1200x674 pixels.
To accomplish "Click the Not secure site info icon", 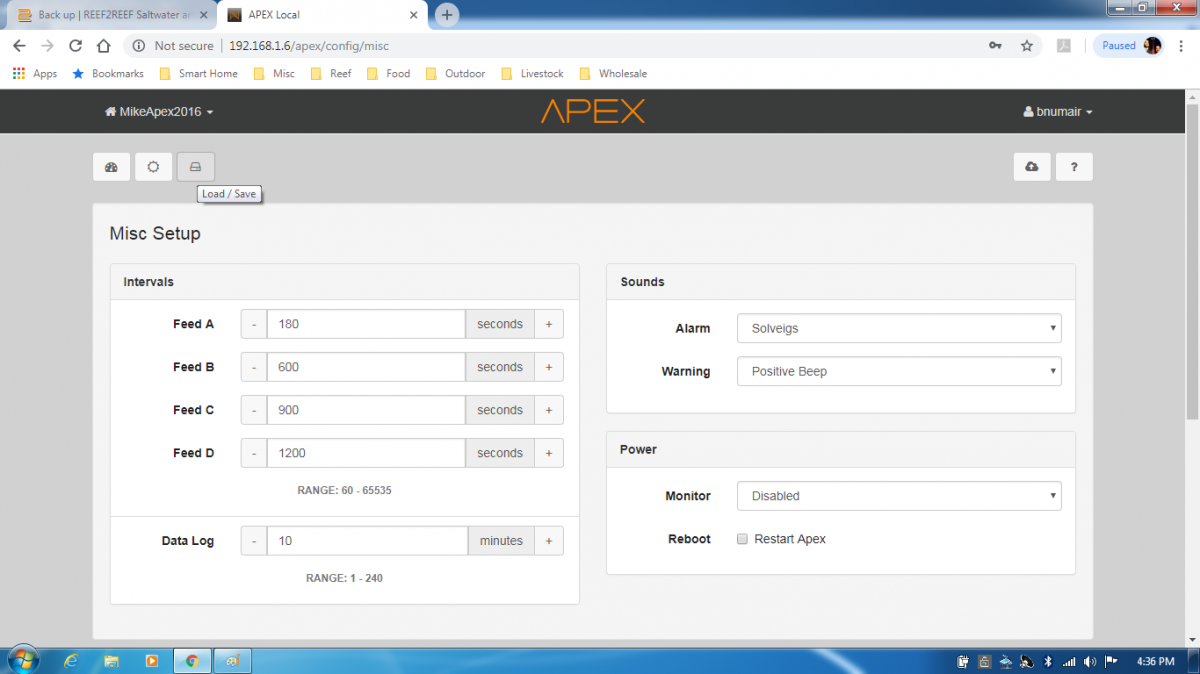I will (x=138, y=46).
